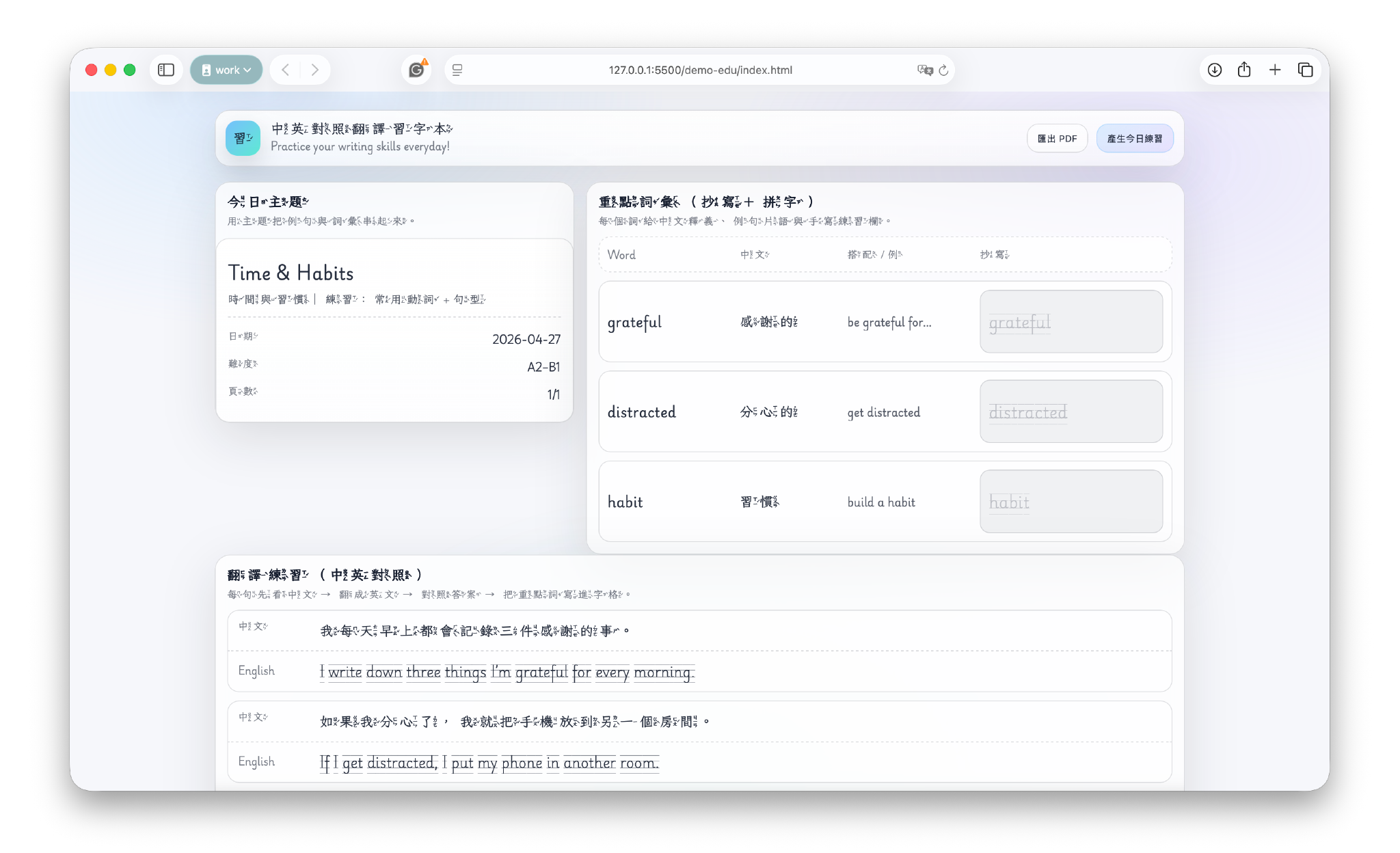Viewport: 1400px width, 853px height.
Task: Go forward with the right chevron
Action: tap(314, 70)
